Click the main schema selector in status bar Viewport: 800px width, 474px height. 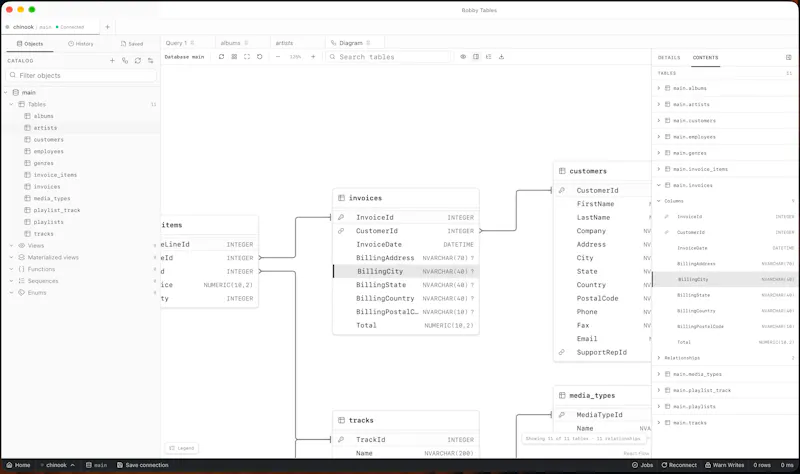point(96,465)
